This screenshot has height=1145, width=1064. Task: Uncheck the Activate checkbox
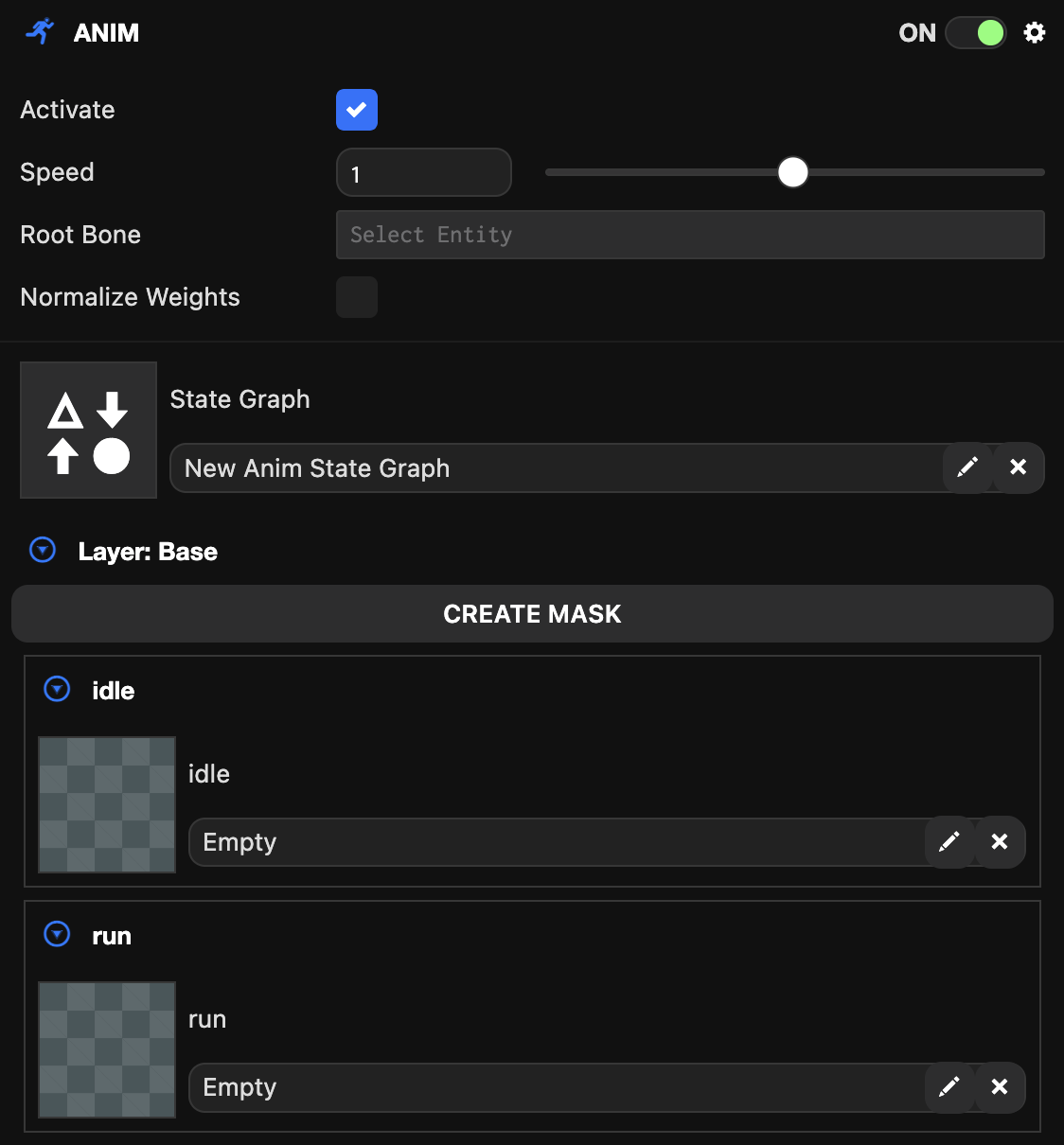pyautogui.click(x=357, y=110)
